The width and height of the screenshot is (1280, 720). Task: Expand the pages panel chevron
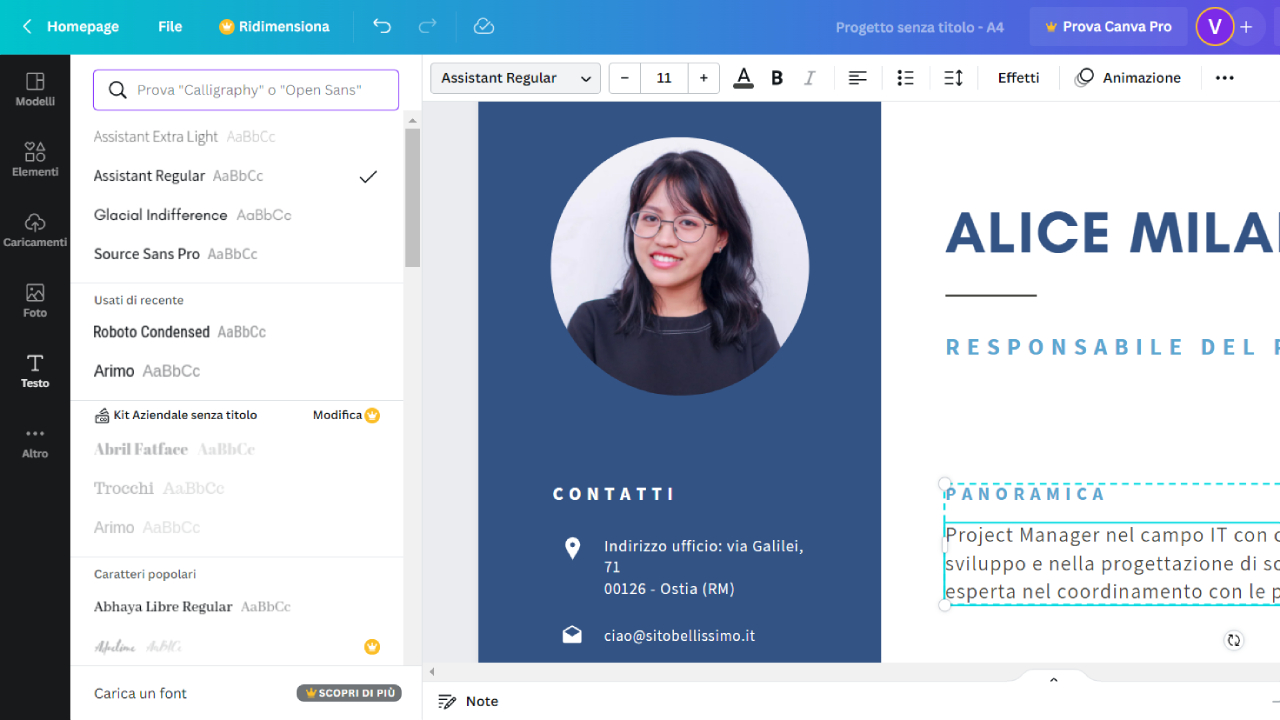point(1053,680)
